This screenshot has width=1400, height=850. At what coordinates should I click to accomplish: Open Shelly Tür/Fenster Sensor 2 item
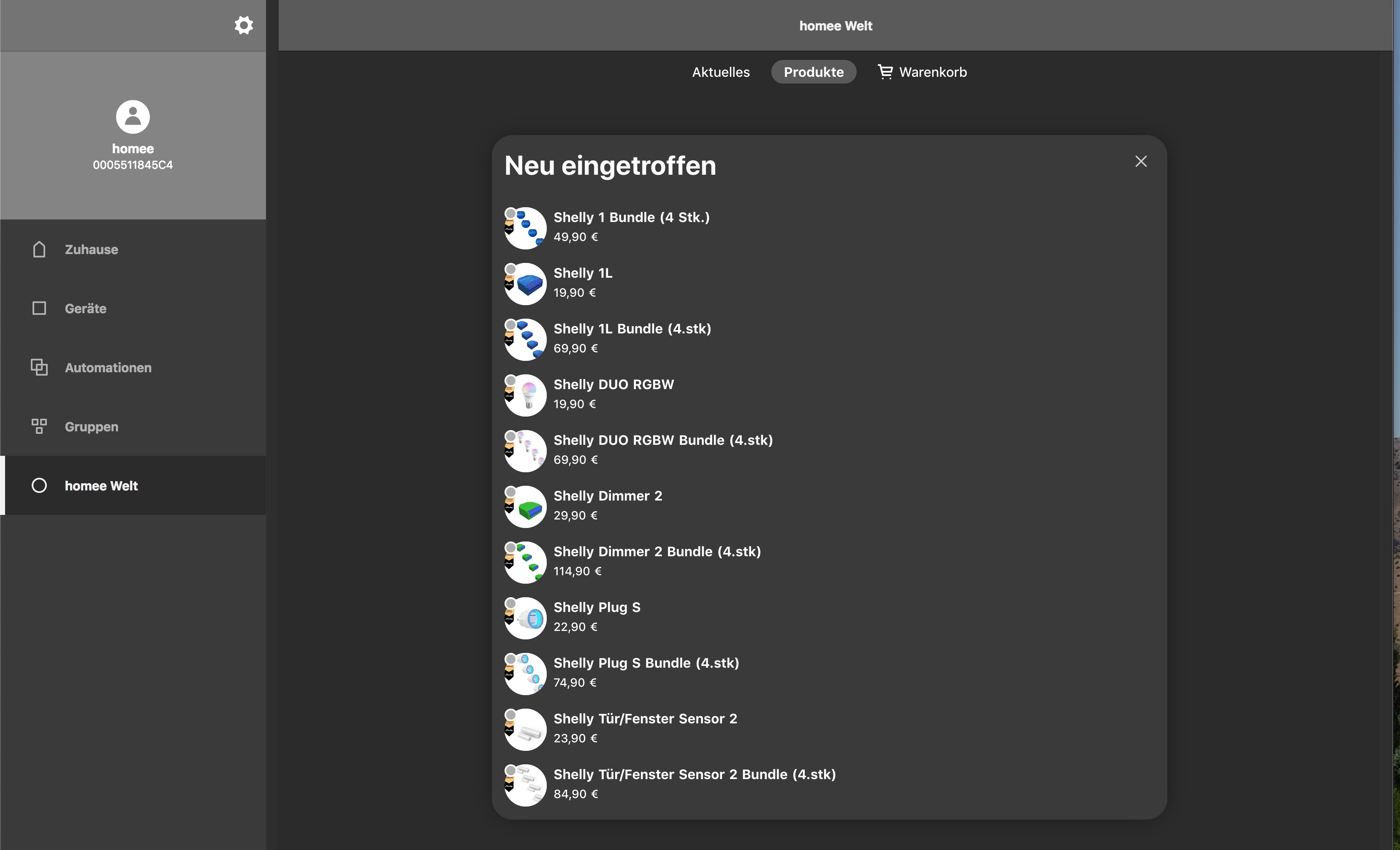click(645, 719)
